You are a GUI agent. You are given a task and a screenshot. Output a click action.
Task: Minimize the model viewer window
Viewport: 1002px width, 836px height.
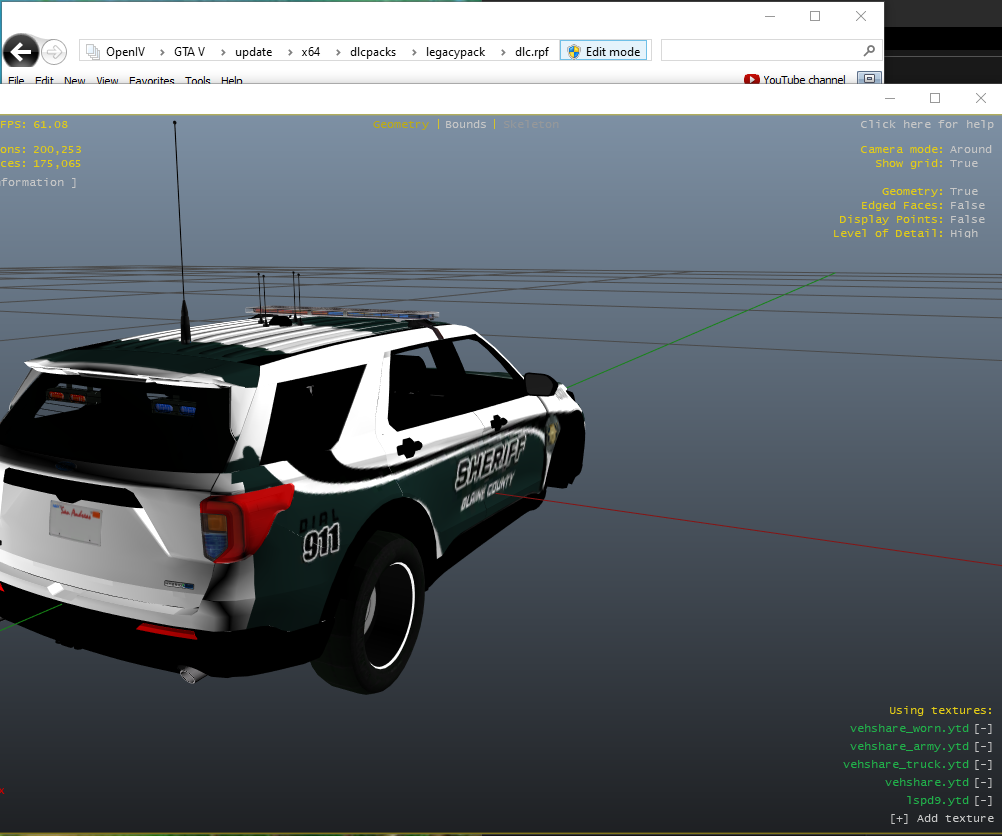[x=890, y=98]
